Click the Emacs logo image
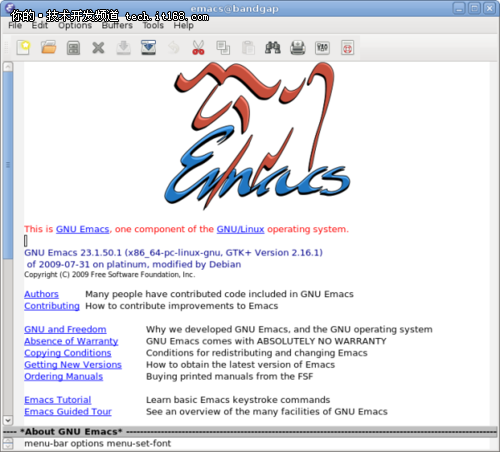The height and width of the screenshot is (452, 500). point(257,136)
